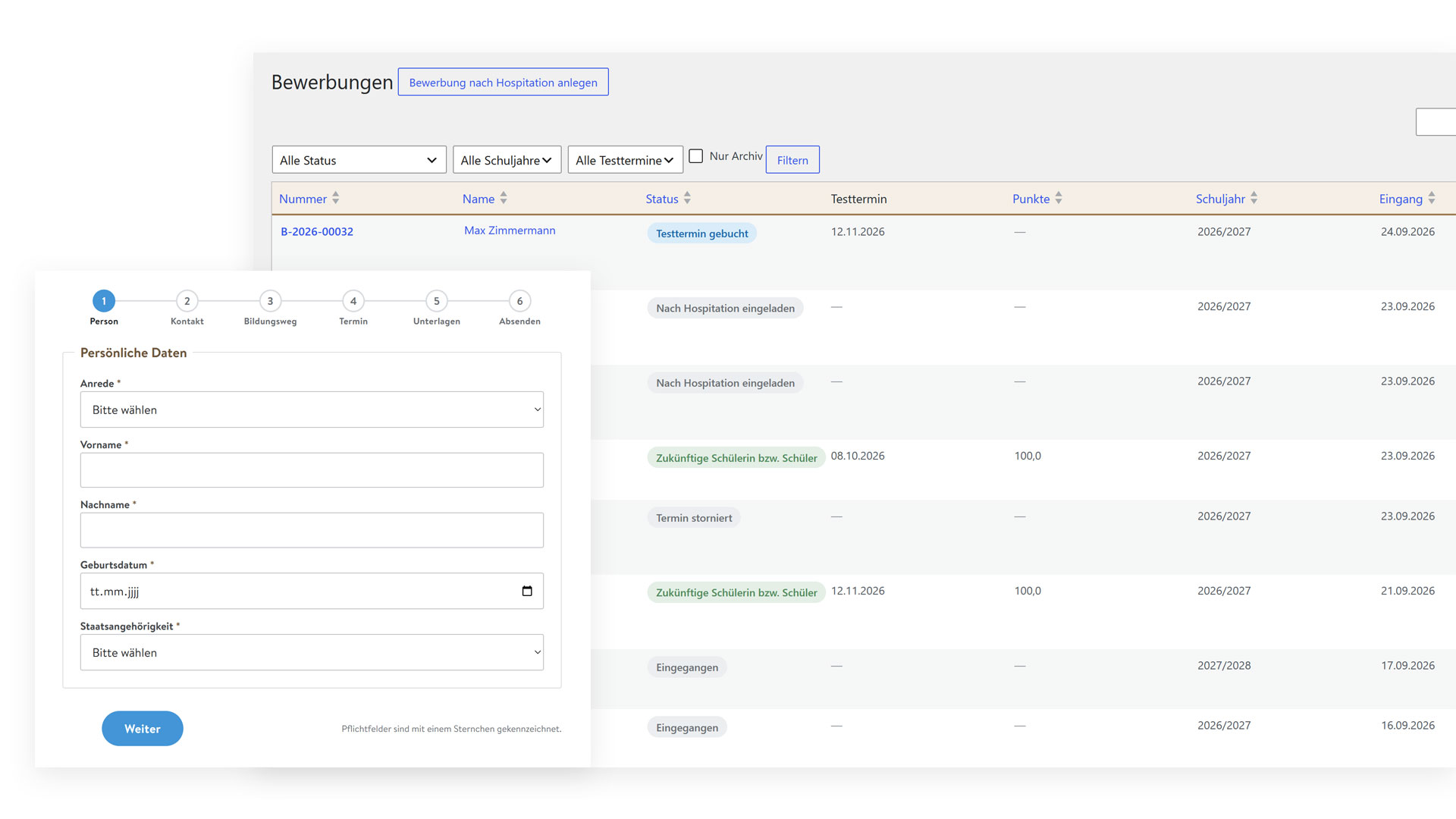Image resolution: width=1456 pixels, height=819 pixels.
Task: Click Nummer column header link
Action: 303,199
